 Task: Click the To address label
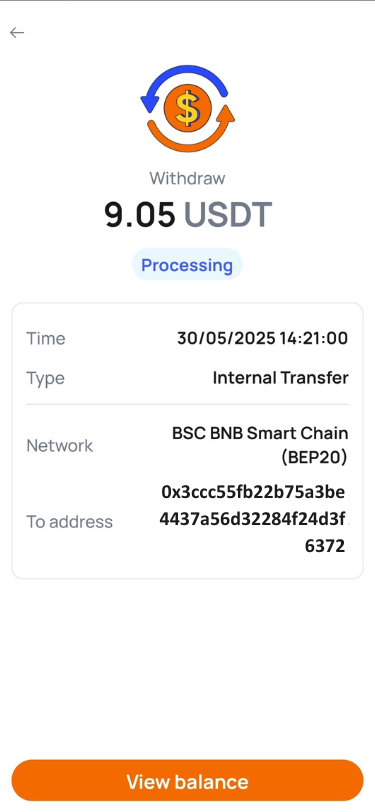click(x=69, y=521)
